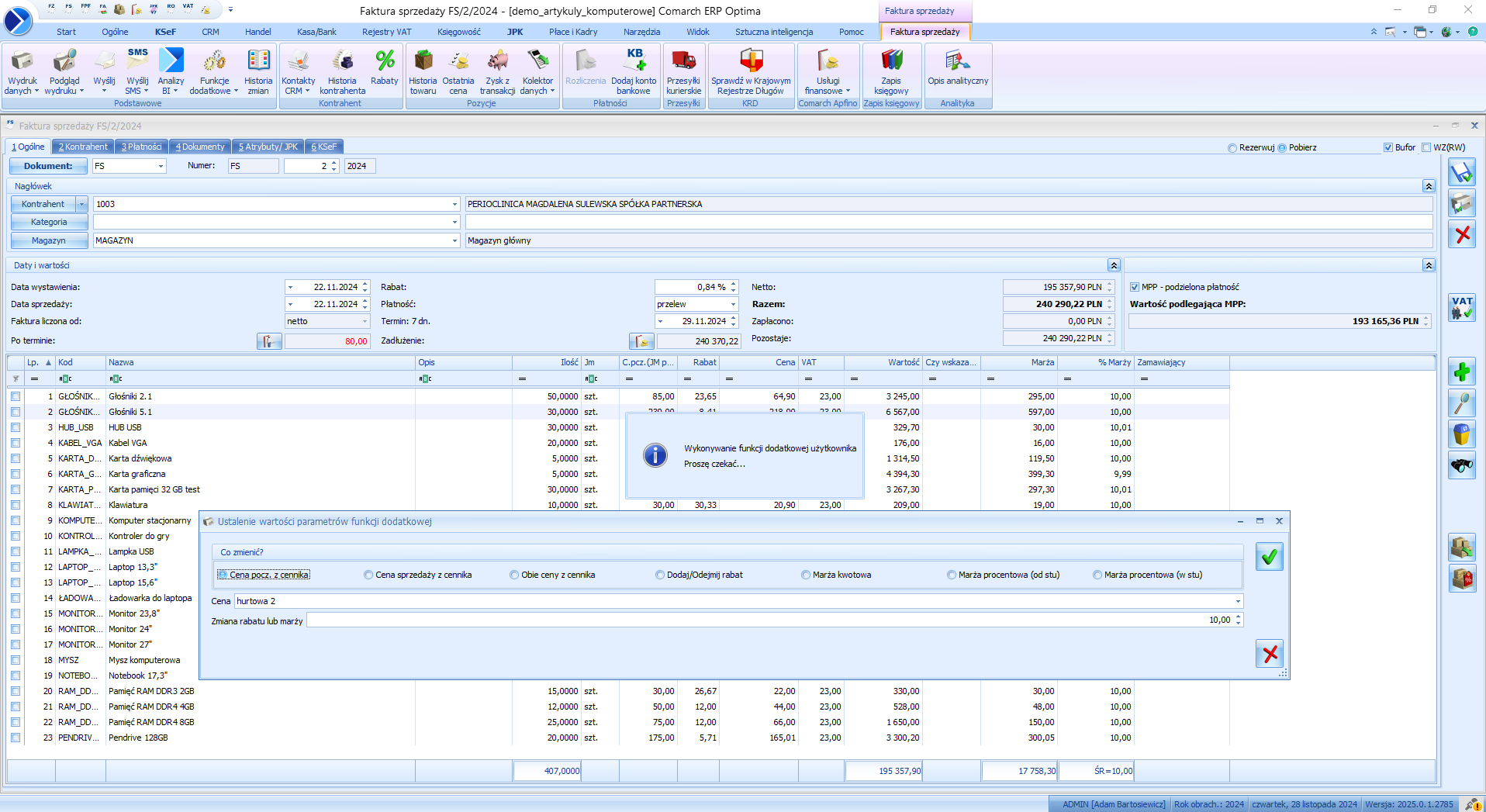Click the Magazyn button

click(x=49, y=240)
